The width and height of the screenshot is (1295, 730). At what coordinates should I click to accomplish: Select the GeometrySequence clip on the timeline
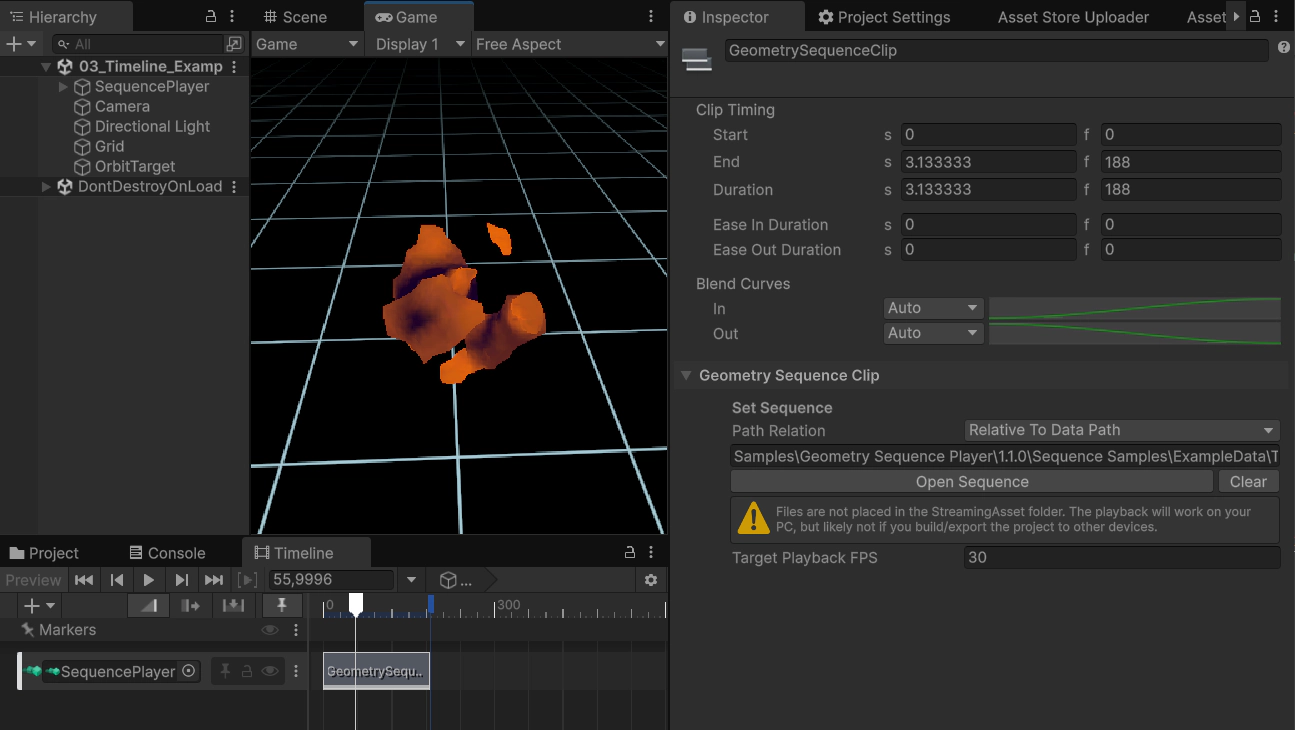click(x=376, y=671)
